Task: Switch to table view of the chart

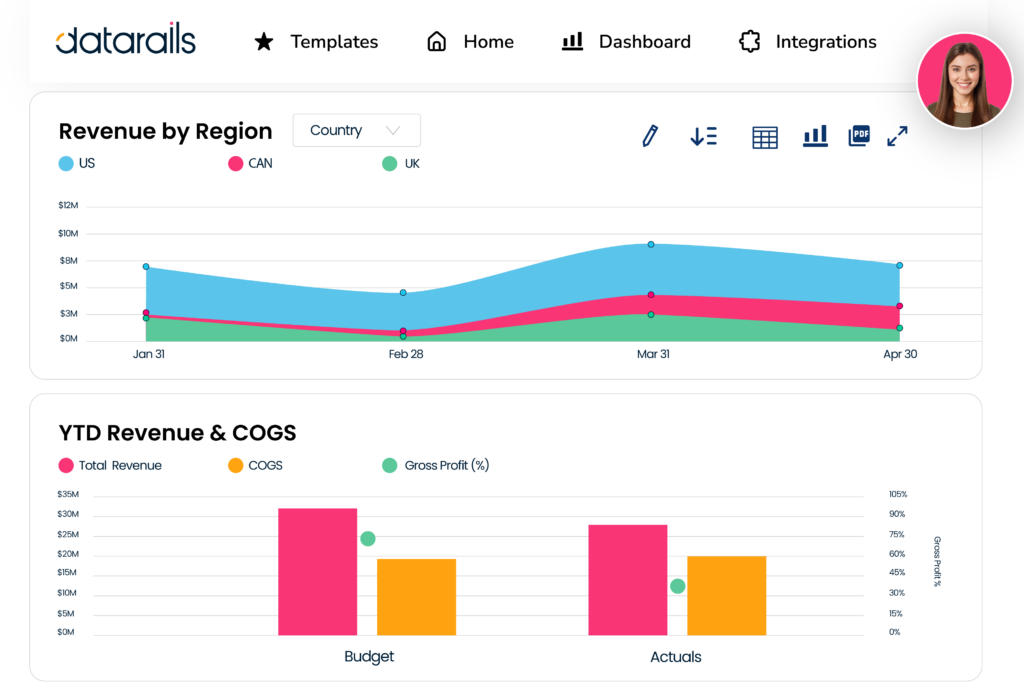Action: 764,137
